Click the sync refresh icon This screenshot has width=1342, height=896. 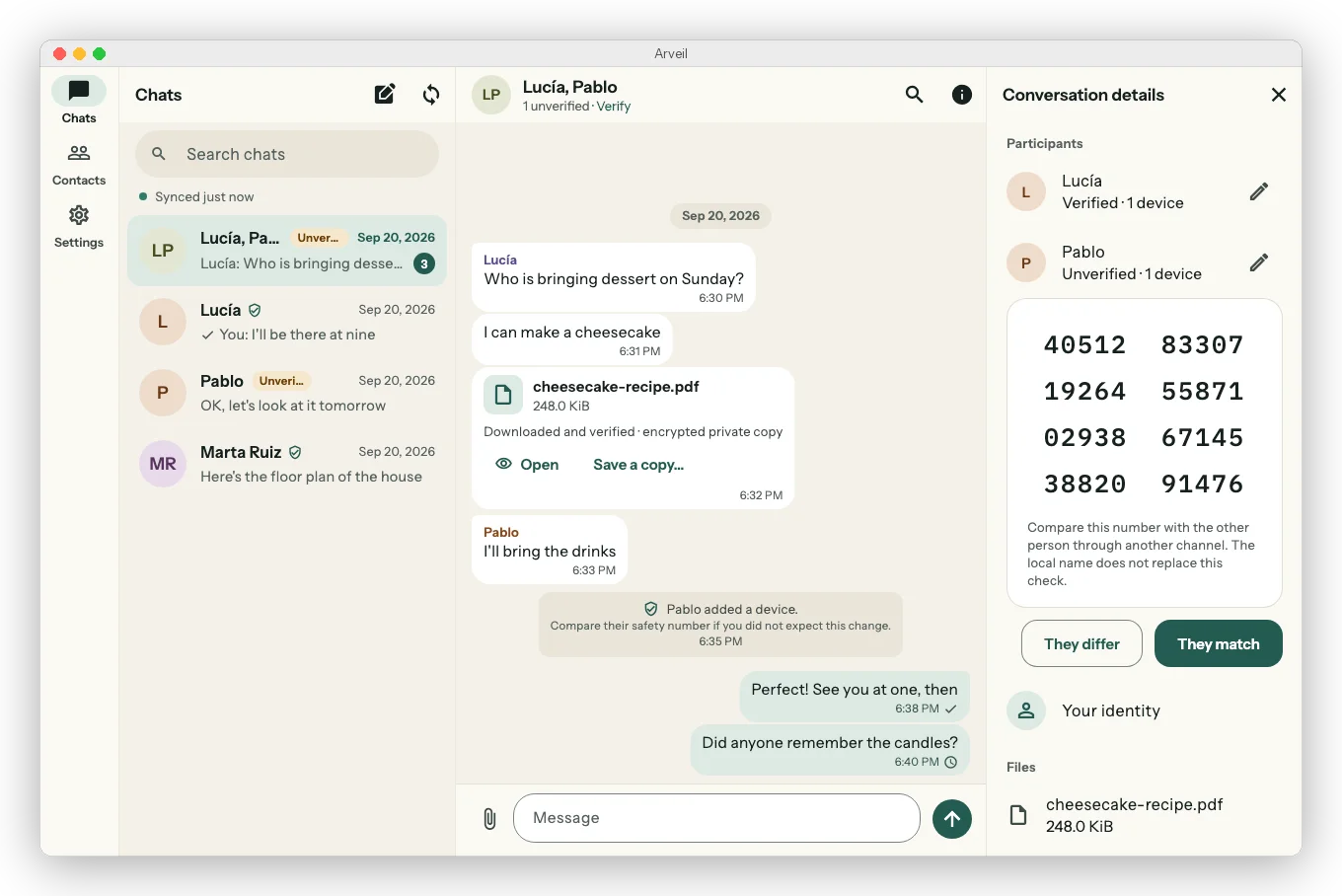pyautogui.click(x=431, y=95)
